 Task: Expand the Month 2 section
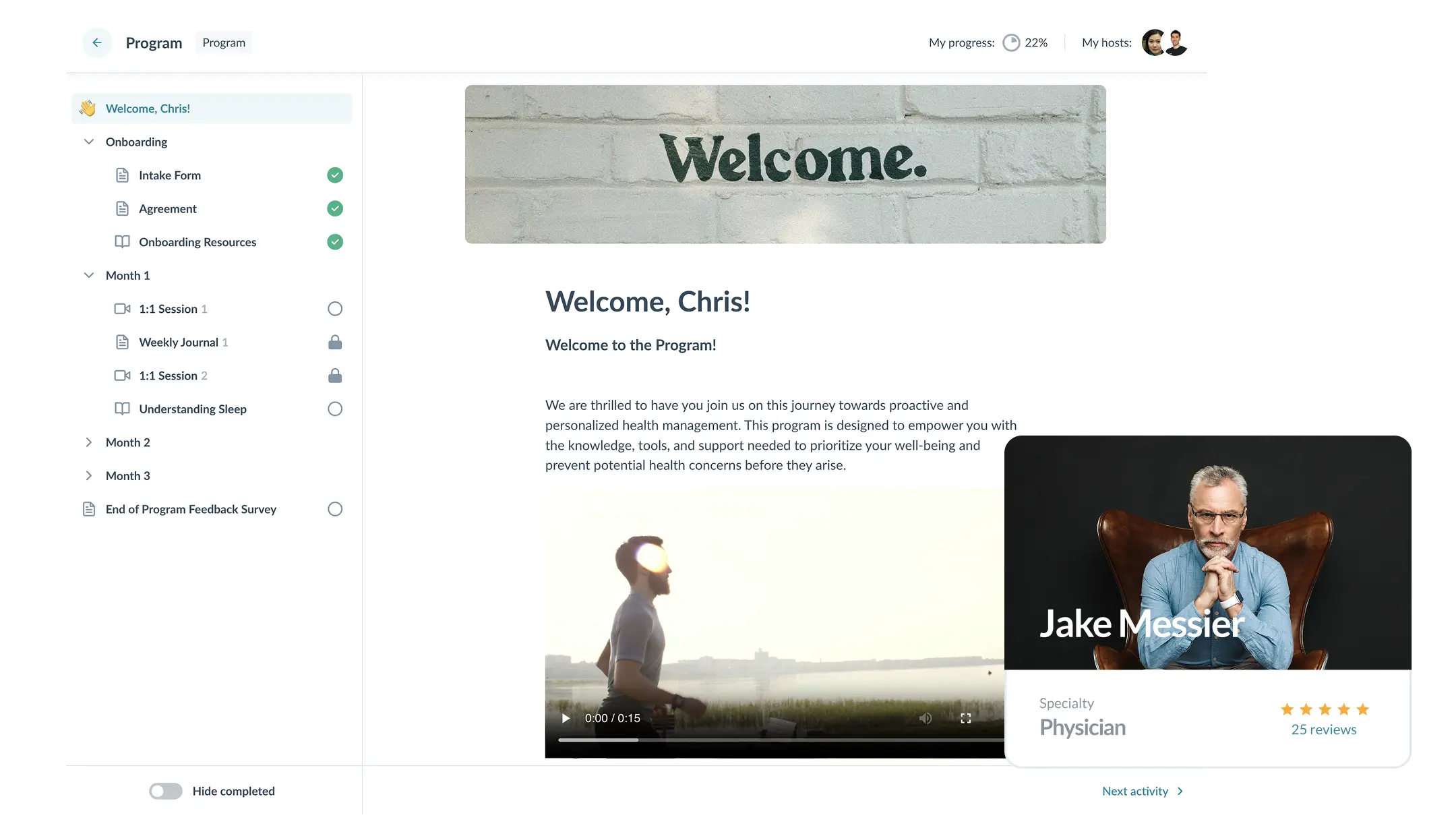coord(89,442)
